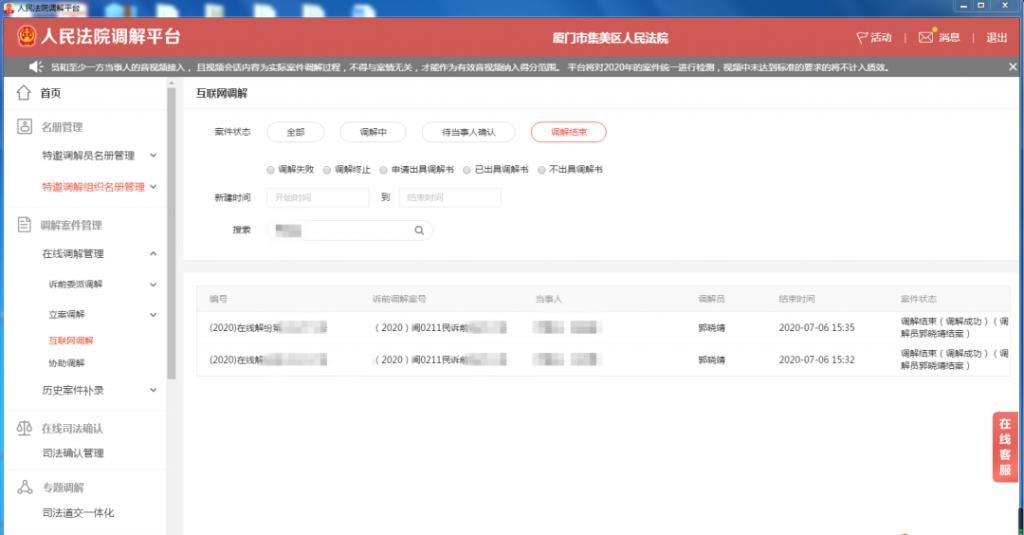Click the 开始时间 date field
This screenshot has width=1024, height=535.
pyautogui.click(x=318, y=197)
